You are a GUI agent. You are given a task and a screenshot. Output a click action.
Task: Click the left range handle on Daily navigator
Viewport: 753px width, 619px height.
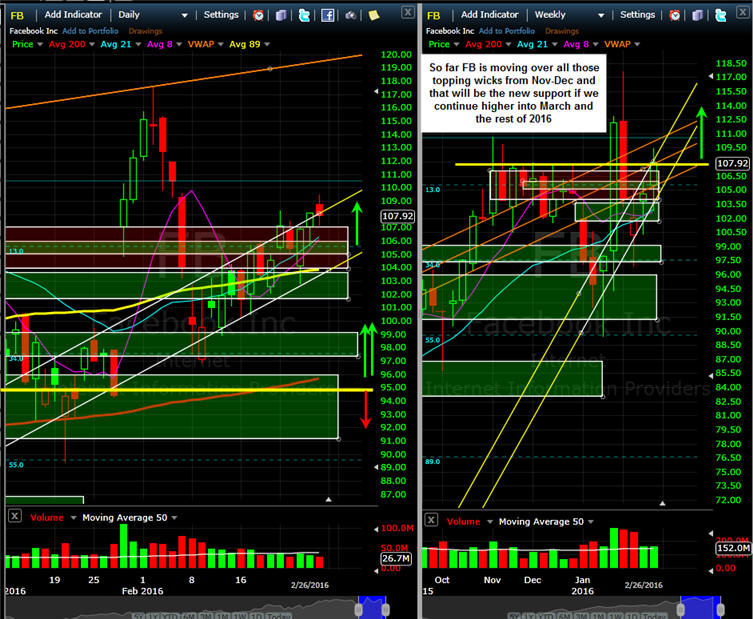[358, 609]
